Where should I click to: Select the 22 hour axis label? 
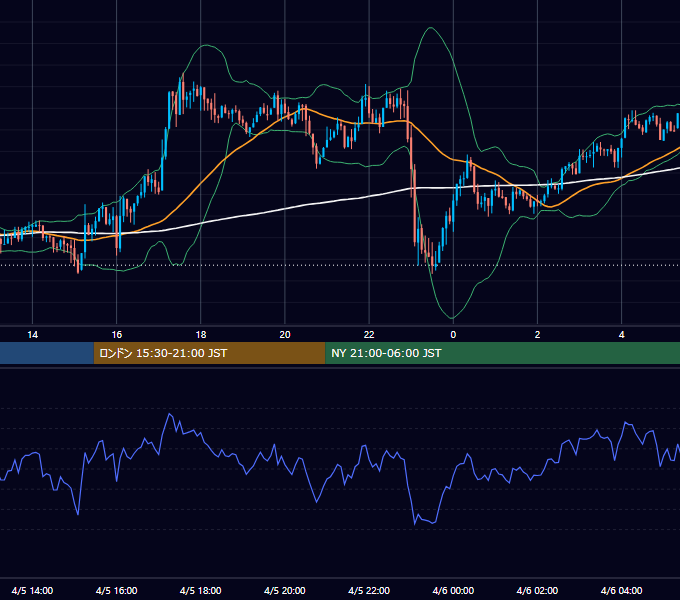pyautogui.click(x=369, y=335)
